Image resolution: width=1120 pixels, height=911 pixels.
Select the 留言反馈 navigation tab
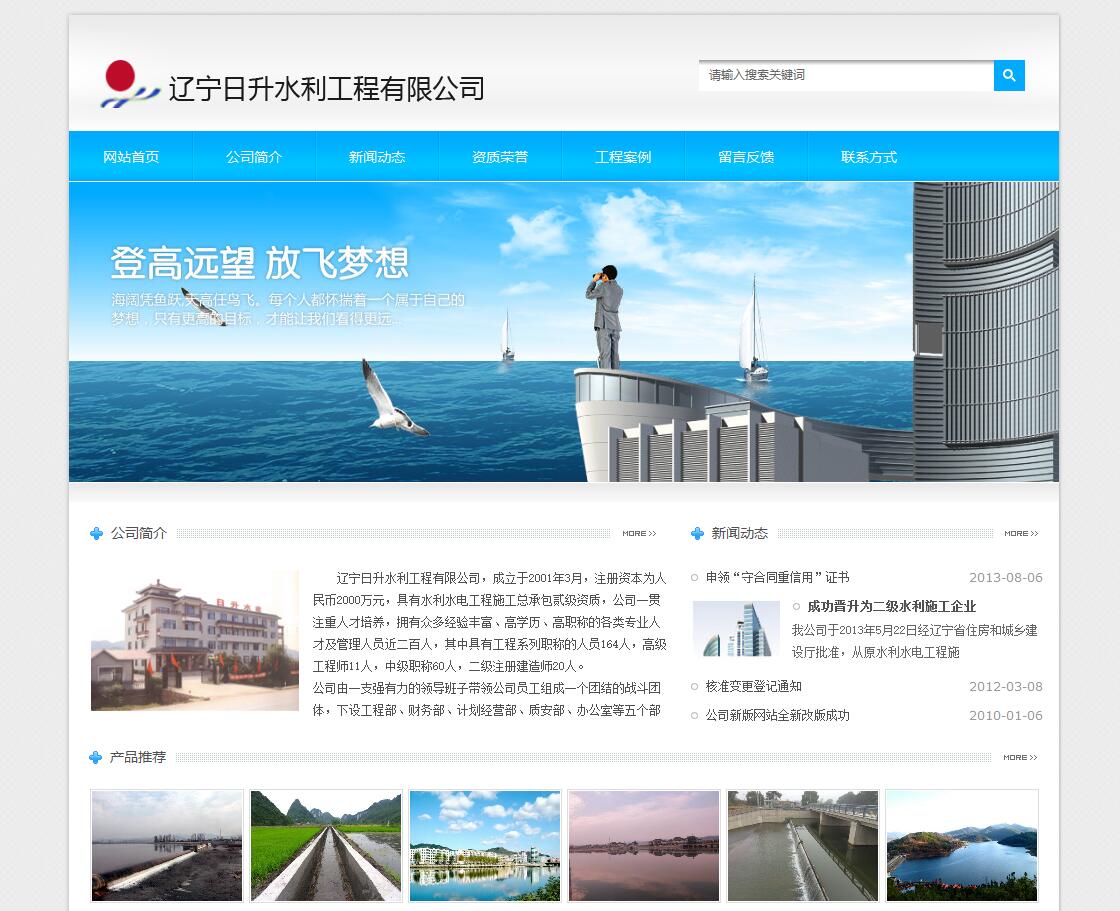coord(746,156)
